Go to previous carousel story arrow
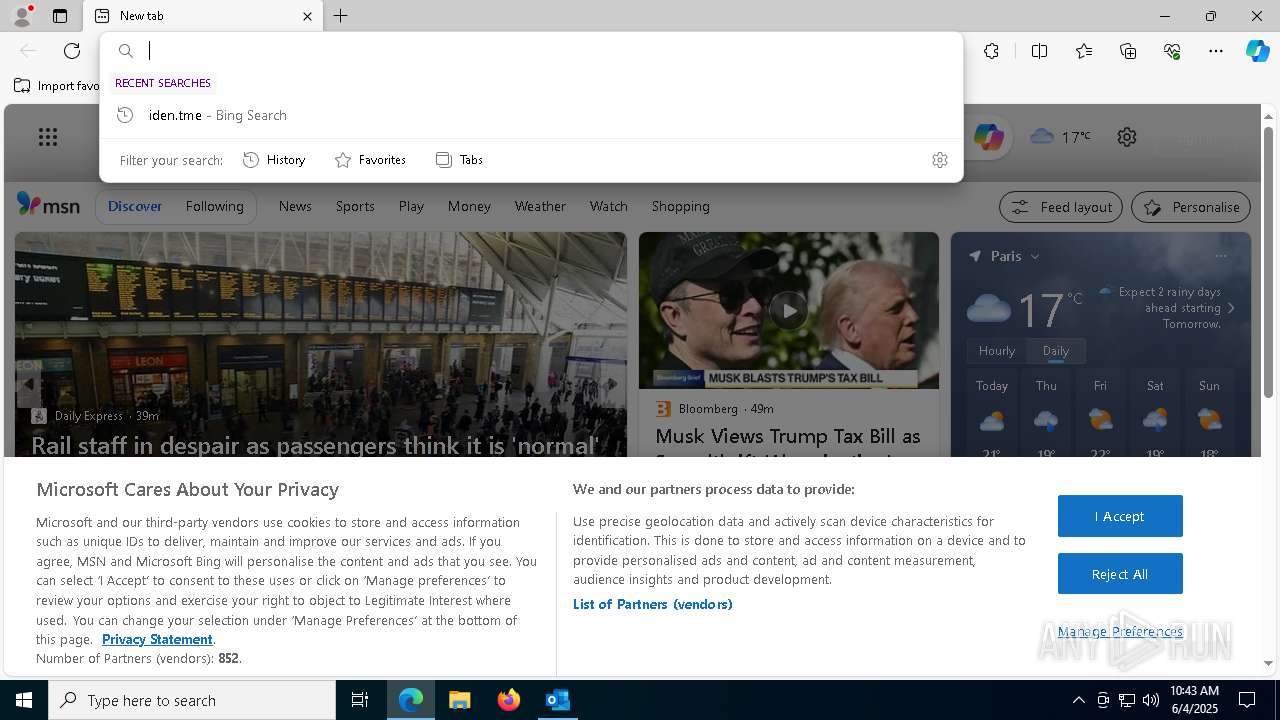The height and width of the screenshot is (720, 1280). 29,384
